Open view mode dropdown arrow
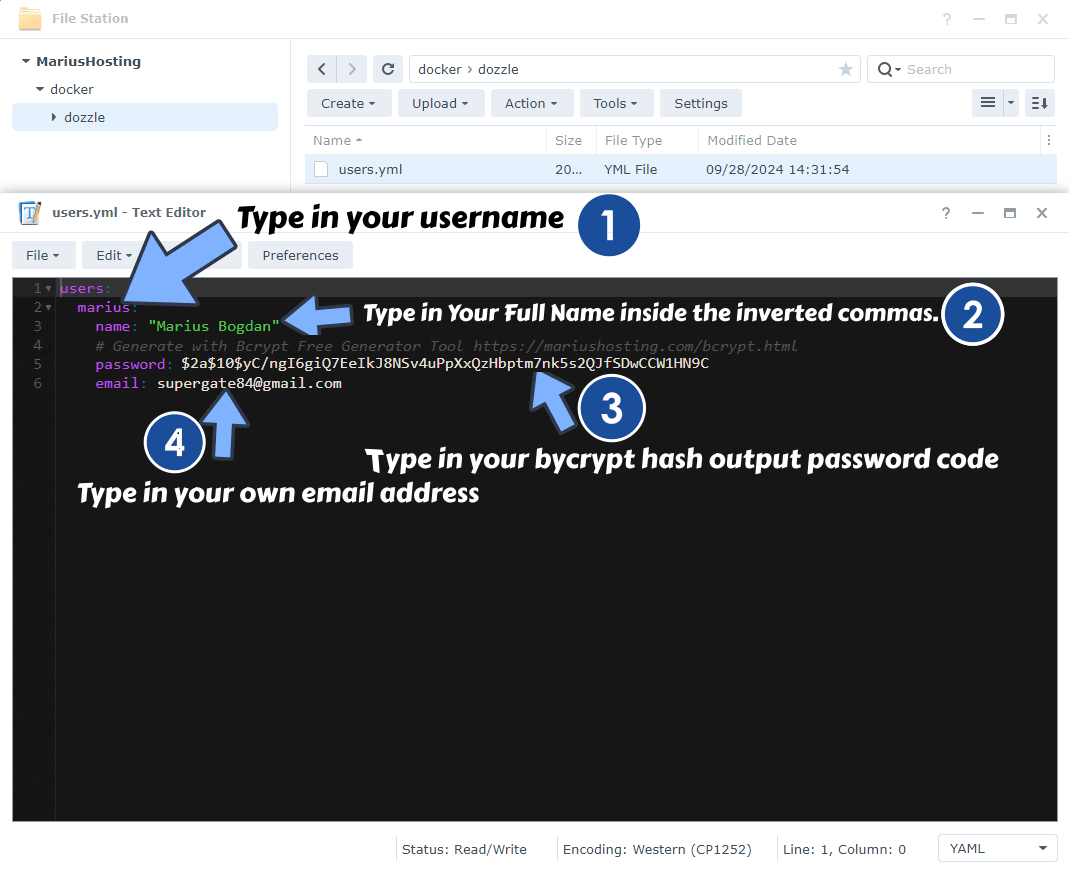This screenshot has height=871, width=1069. pyautogui.click(x=1011, y=103)
